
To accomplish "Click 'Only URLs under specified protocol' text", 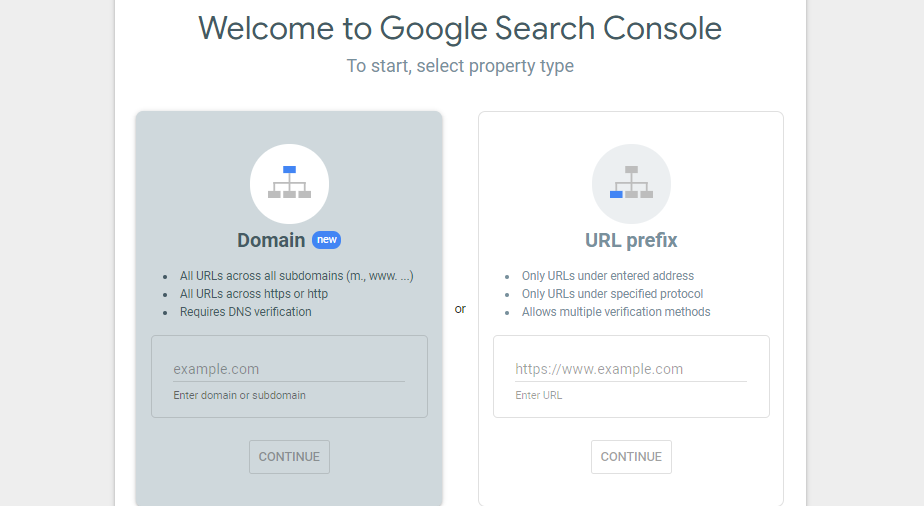I will 612,294.
